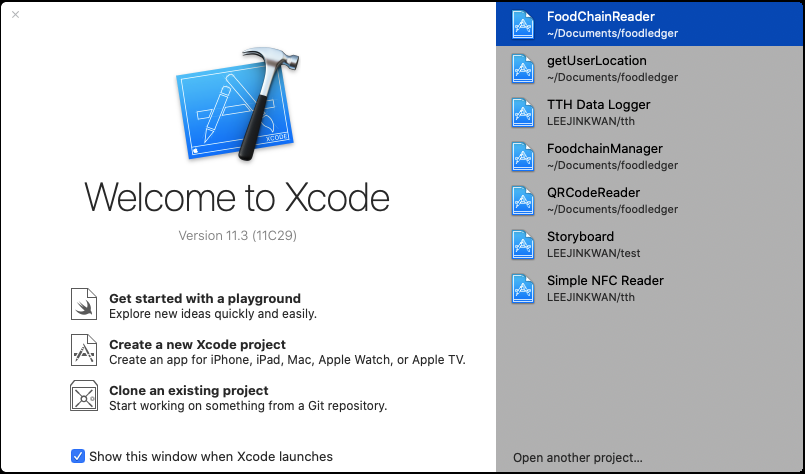Open the recent project named Storyboard

(x=579, y=237)
